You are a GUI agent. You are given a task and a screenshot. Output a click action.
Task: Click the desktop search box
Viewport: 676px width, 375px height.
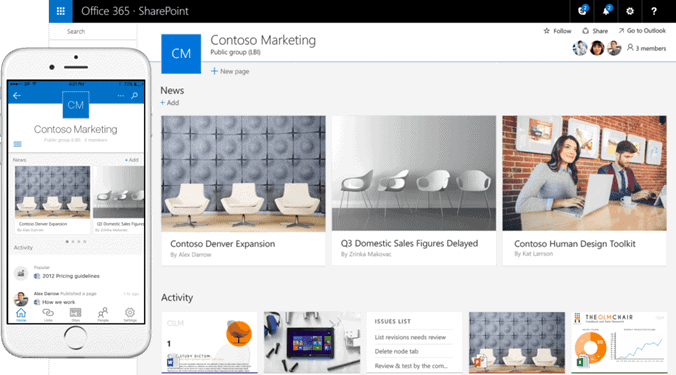coord(93,31)
